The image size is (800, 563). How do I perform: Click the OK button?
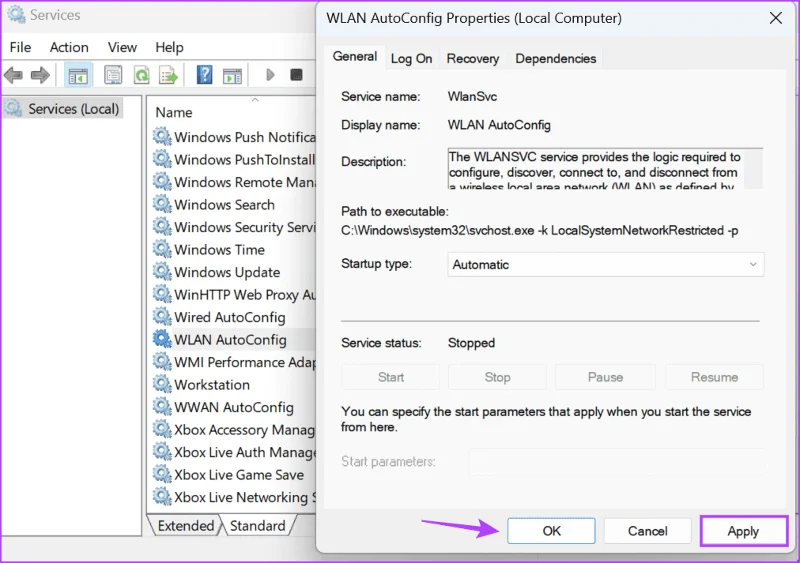(x=551, y=531)
